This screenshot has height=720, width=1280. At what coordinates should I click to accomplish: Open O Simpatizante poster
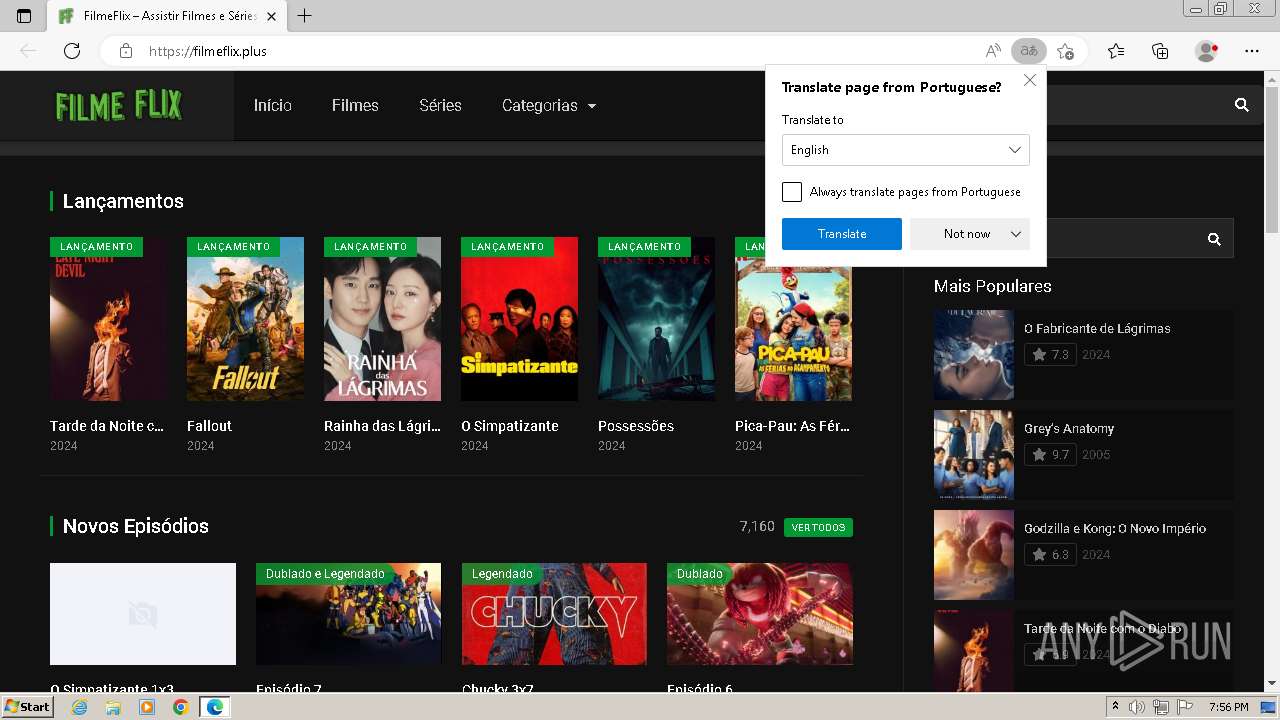pyautogui.click(x=519, y=319)
